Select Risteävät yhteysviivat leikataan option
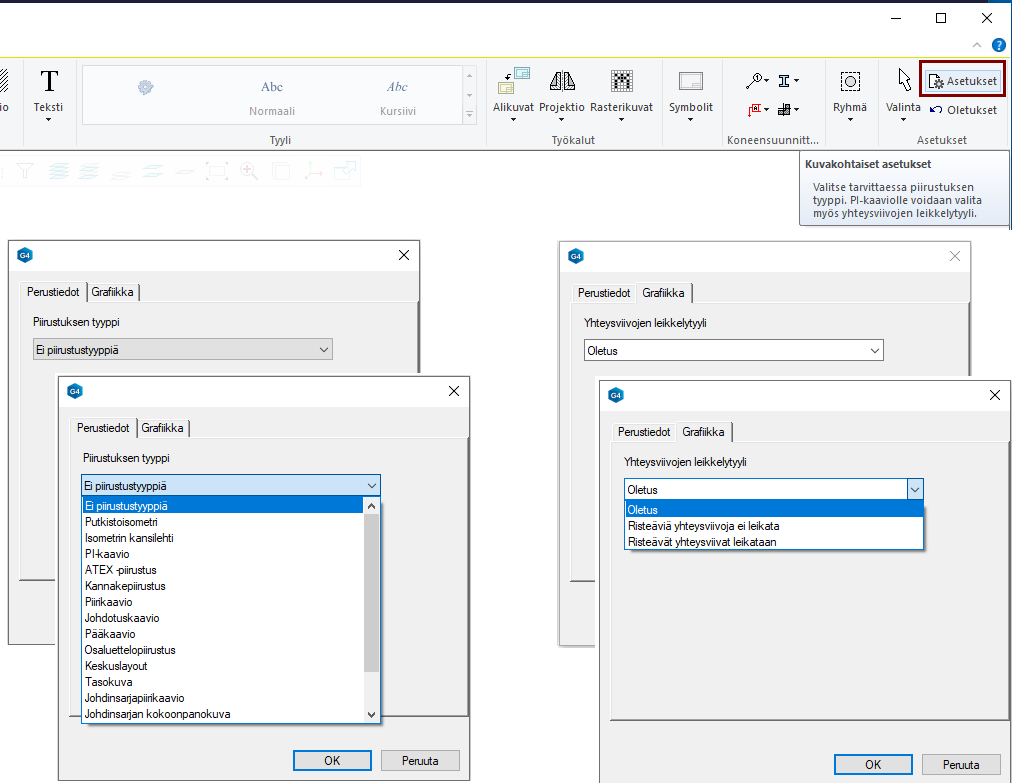Screen dimensions: 1012x783 click(x=701, y=542)
